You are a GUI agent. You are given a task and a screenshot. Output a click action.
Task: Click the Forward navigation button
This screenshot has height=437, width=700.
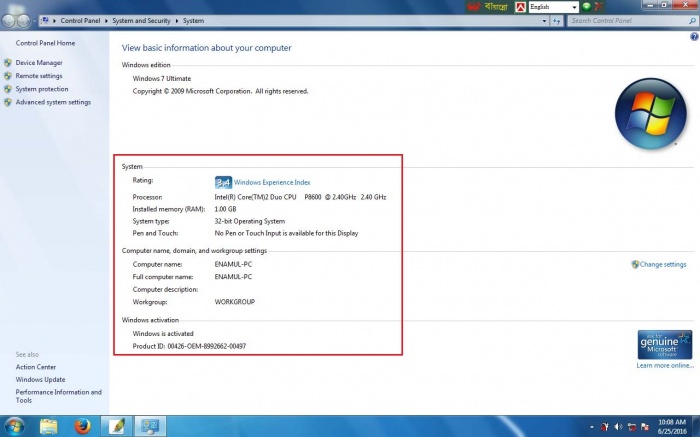[x=23, y=21]
